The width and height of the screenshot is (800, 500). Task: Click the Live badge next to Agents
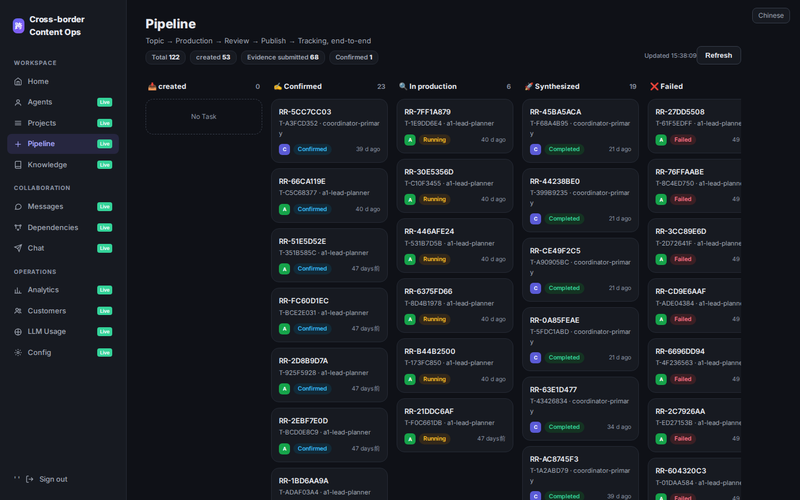click(x=105, y=102)
